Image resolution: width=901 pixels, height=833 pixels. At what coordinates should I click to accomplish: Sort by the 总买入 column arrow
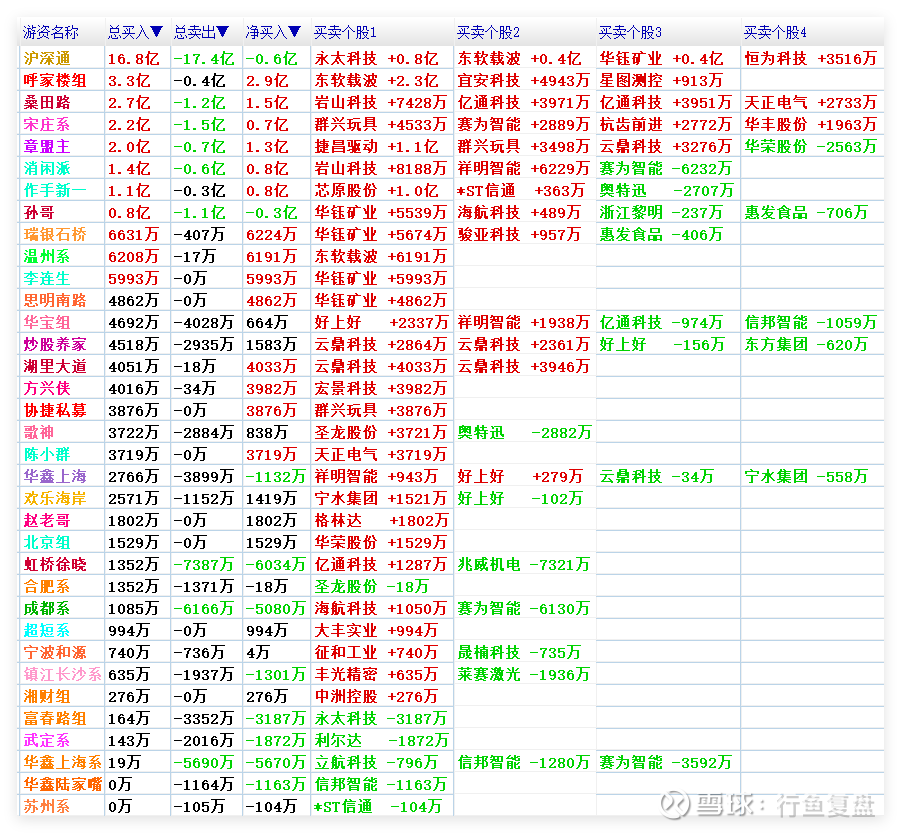(157, 33)
